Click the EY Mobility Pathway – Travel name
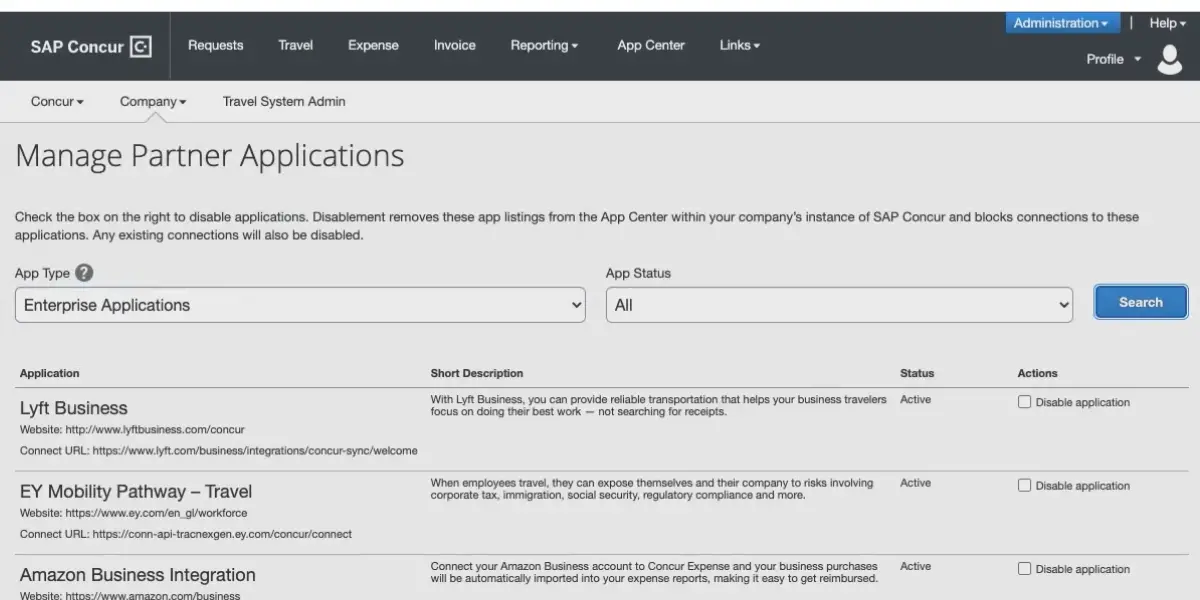1200x600 pixels. [136, 491]
